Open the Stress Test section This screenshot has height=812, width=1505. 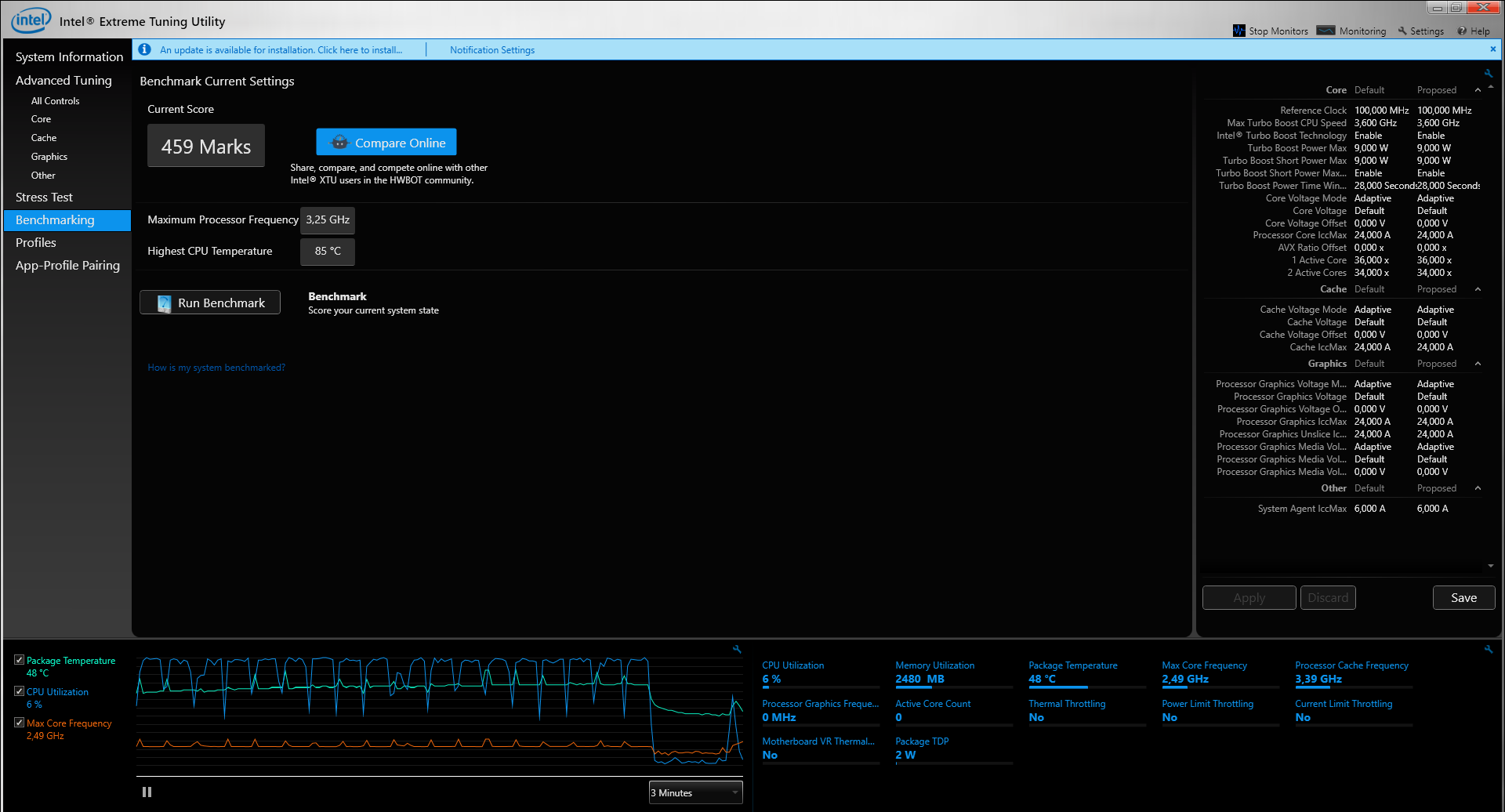pos(44,198)
